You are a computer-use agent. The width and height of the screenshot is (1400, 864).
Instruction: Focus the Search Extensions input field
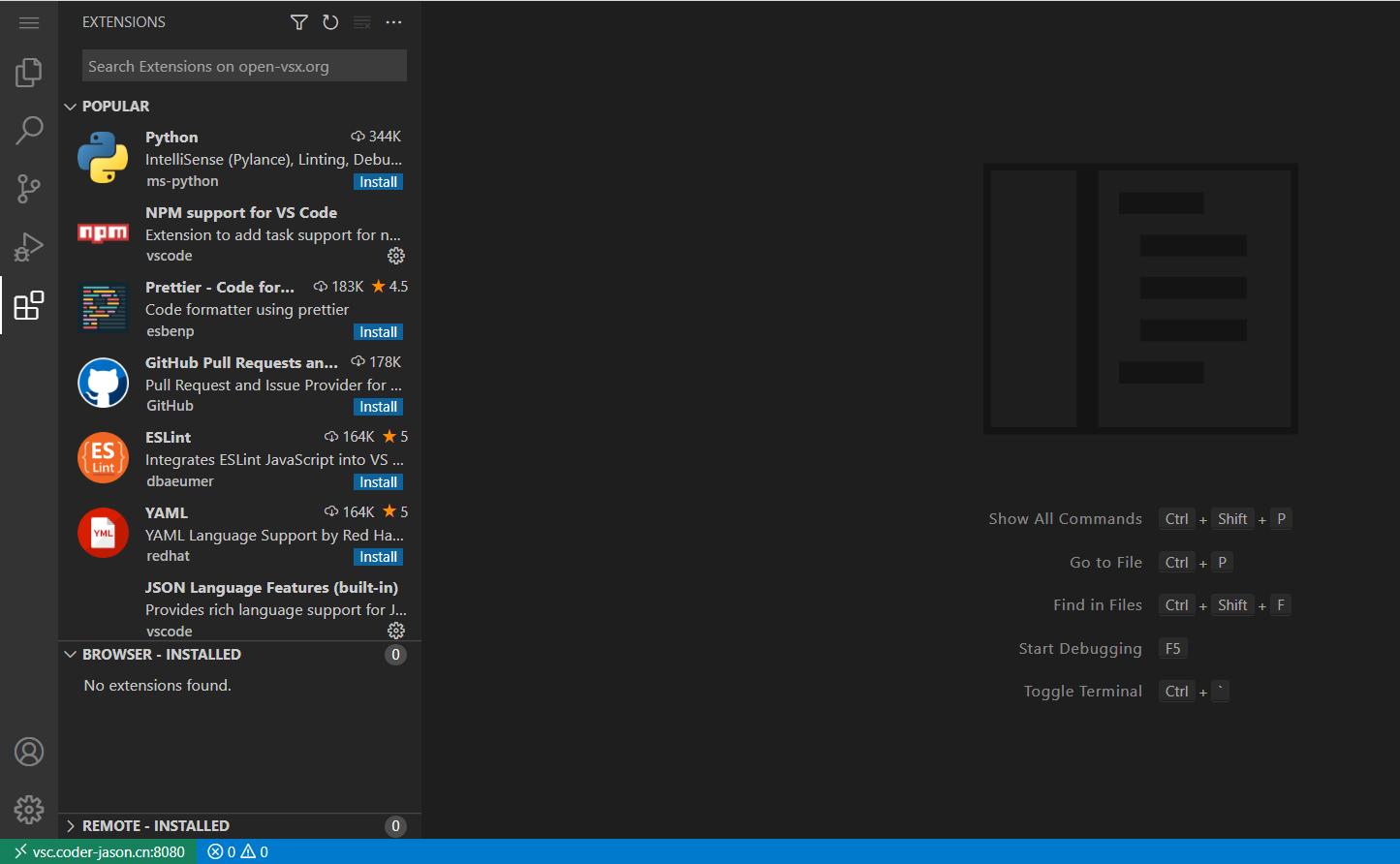coord(244,66)
